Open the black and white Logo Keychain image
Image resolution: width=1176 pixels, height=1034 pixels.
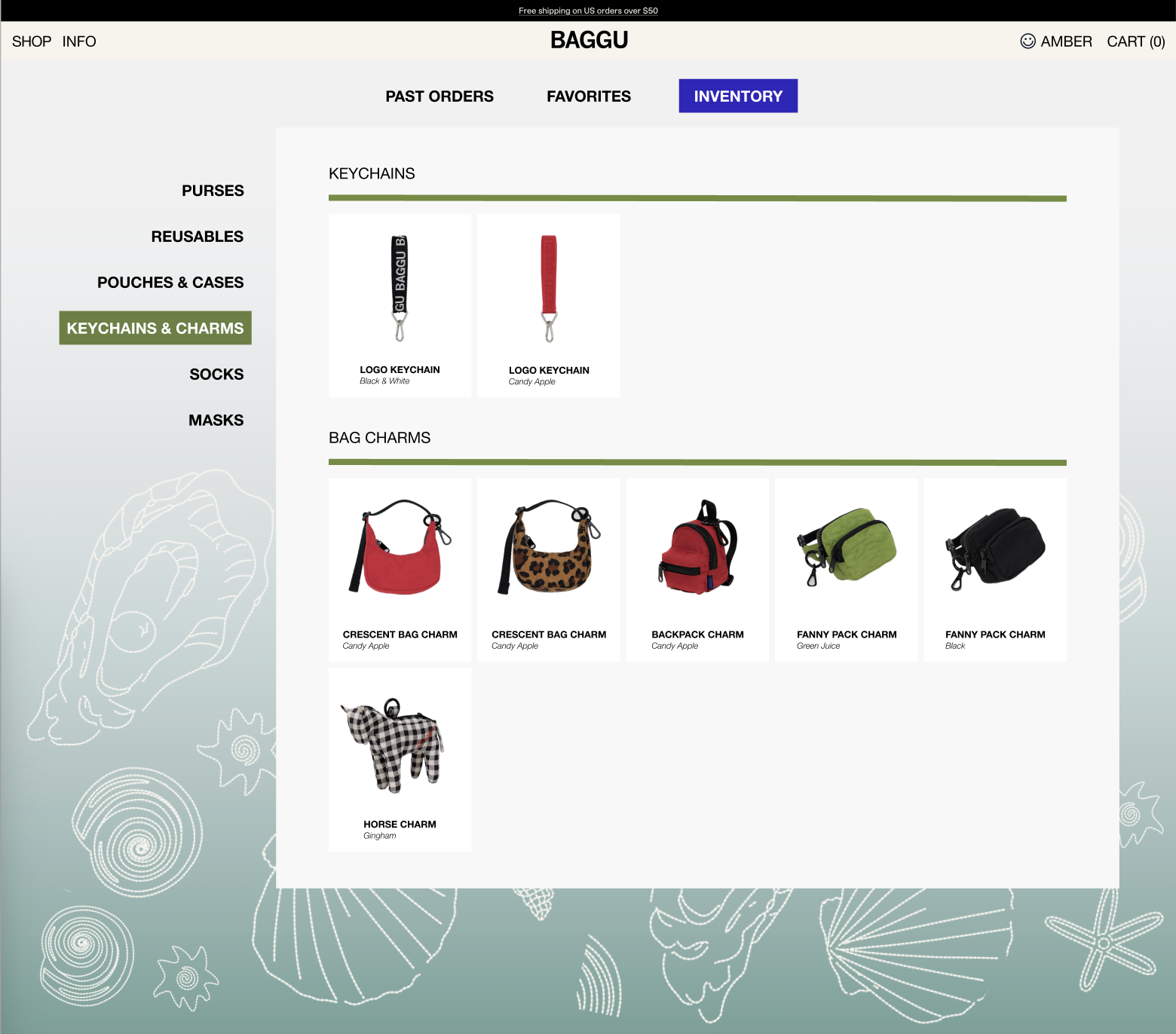[400, 288]
